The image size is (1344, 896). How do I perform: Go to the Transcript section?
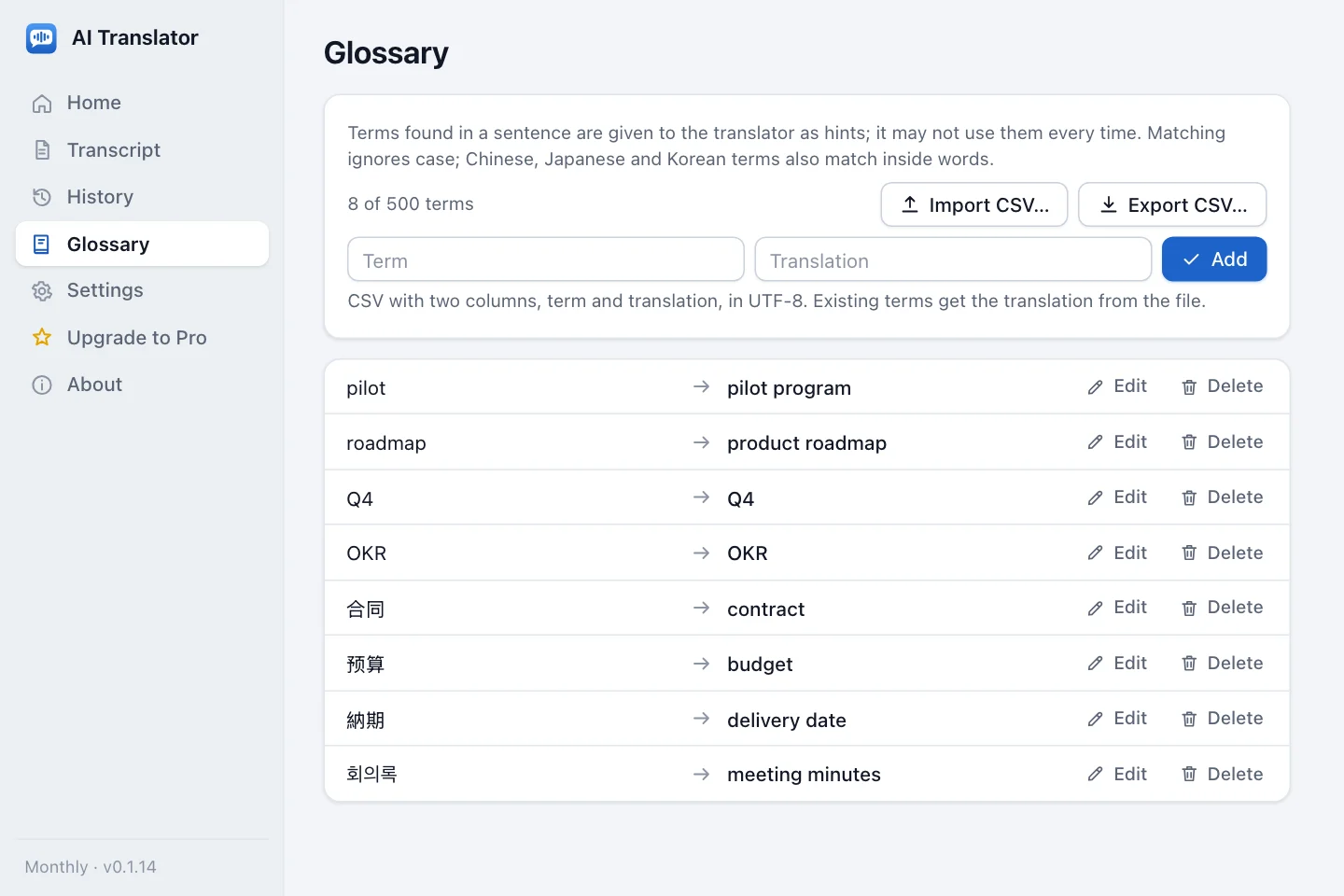point(142,150)
